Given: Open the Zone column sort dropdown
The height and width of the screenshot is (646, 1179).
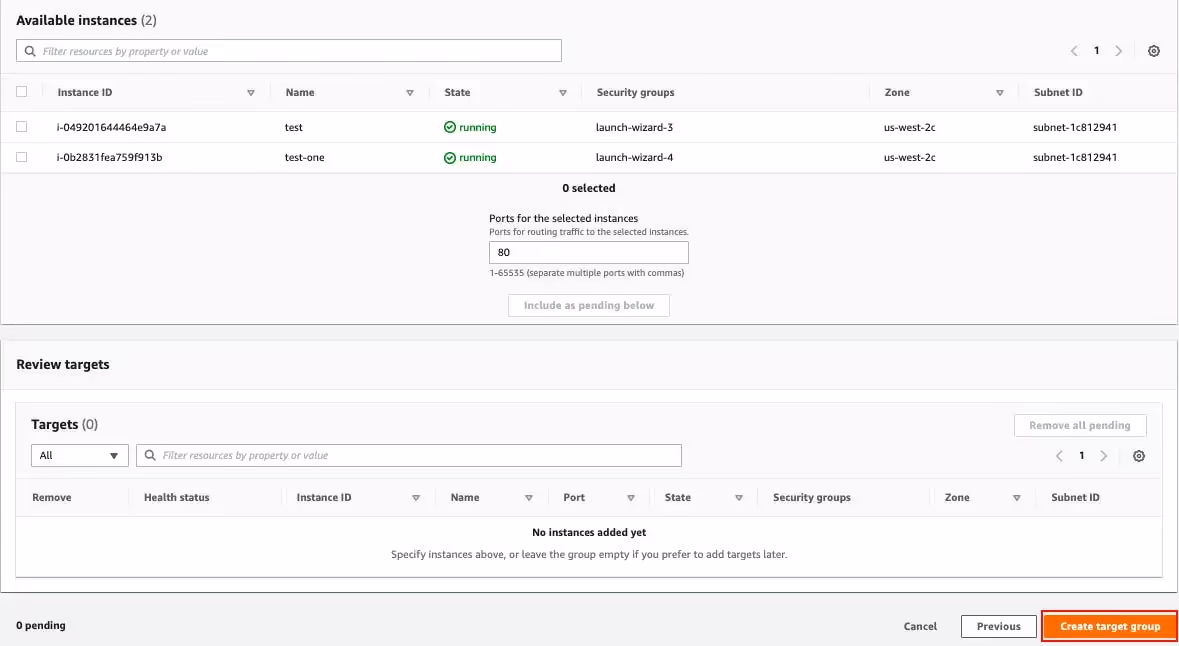Looking at the screenshot, I should click(x=1000, y=92).
